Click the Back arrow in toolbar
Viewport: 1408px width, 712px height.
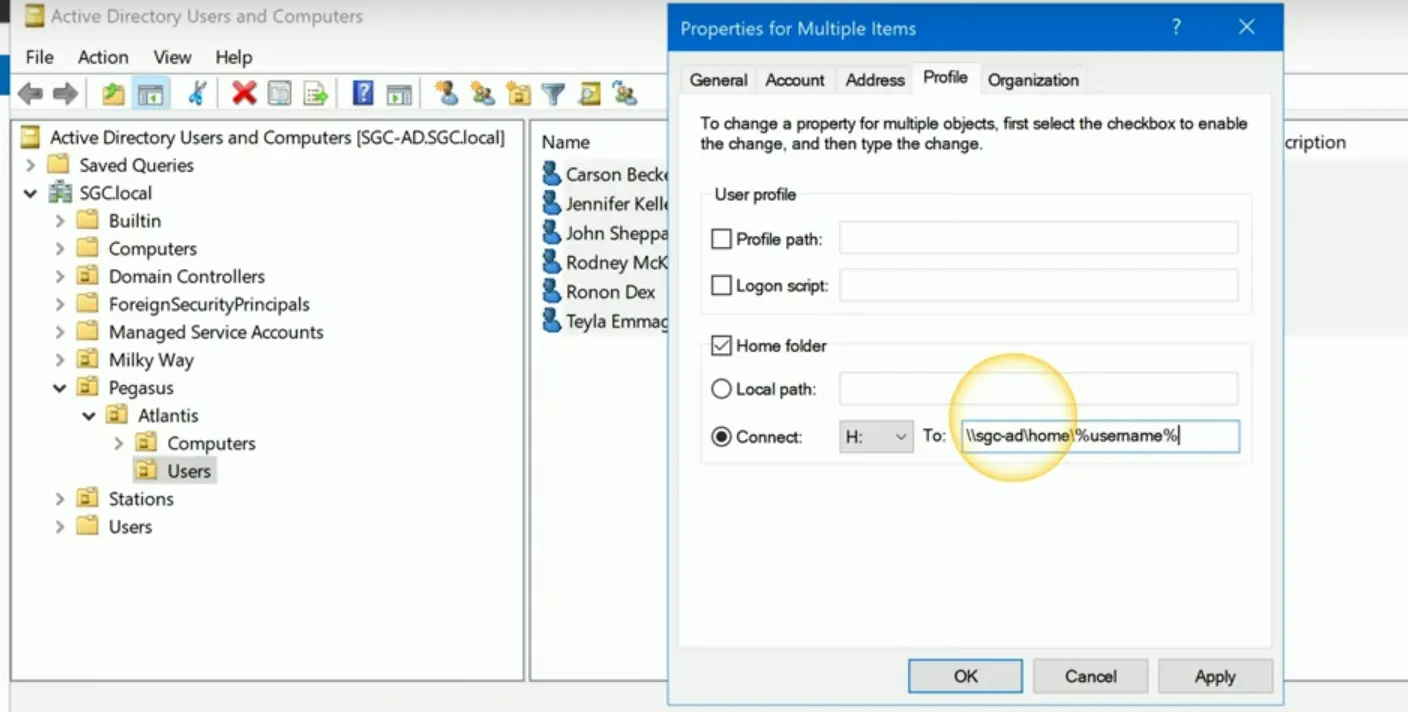pos(30,94)
